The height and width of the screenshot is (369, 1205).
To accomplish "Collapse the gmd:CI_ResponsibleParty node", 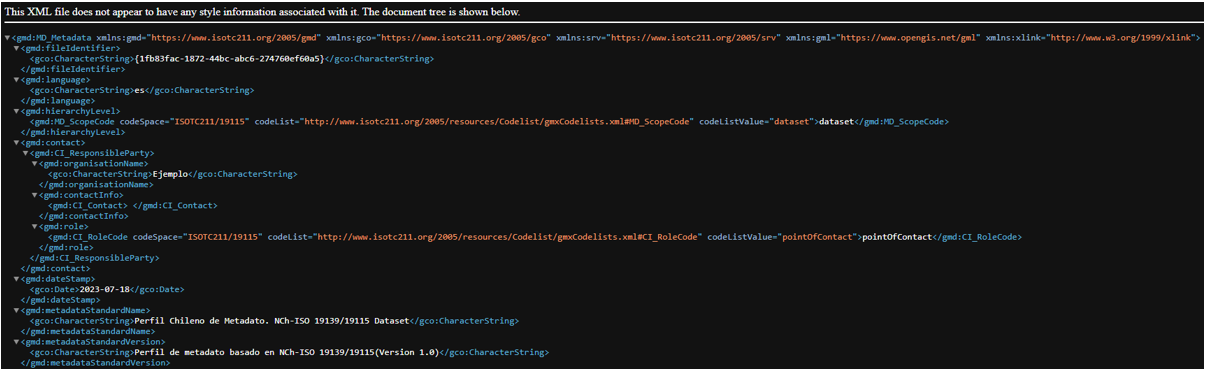I will pyautogui.click(x=24, y=152).
